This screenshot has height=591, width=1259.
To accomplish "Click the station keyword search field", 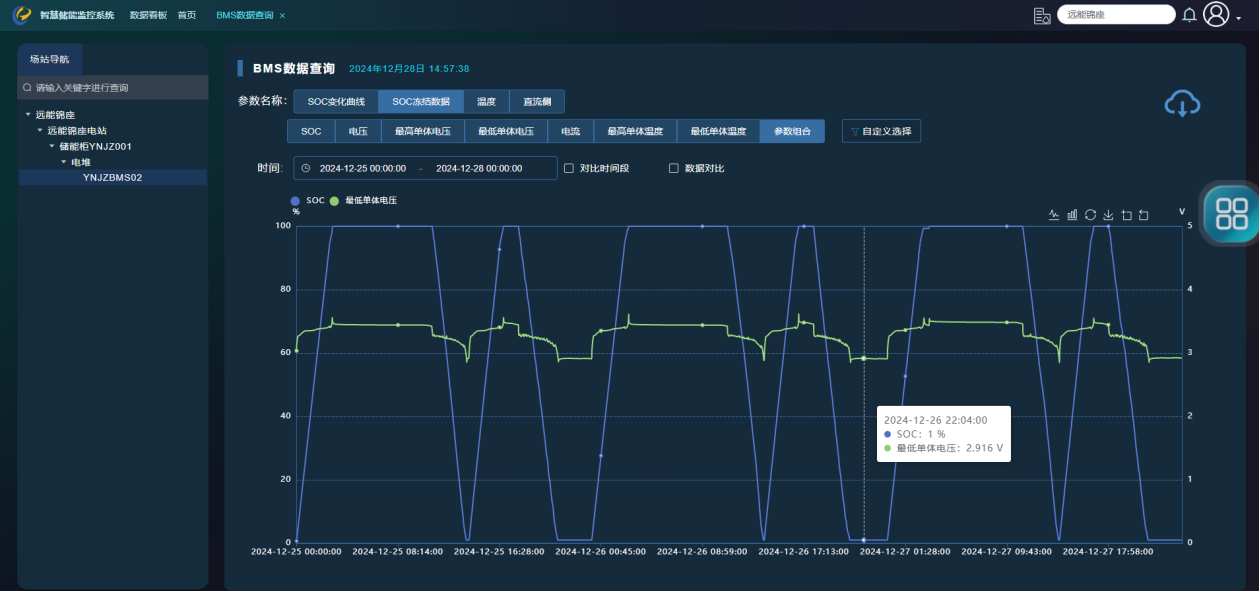I will pos(113,88).
